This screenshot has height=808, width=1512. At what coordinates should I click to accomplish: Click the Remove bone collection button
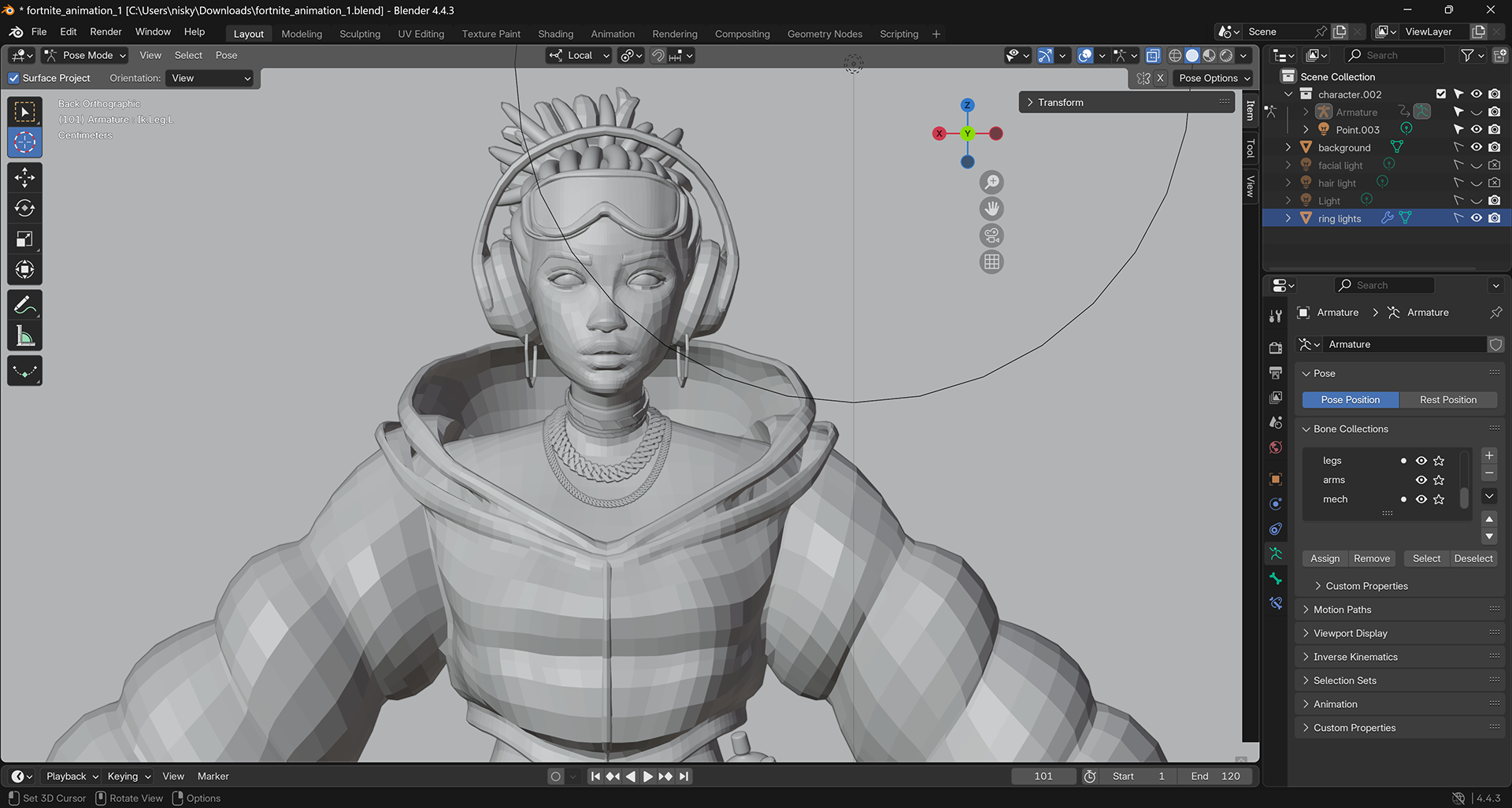1372,558
